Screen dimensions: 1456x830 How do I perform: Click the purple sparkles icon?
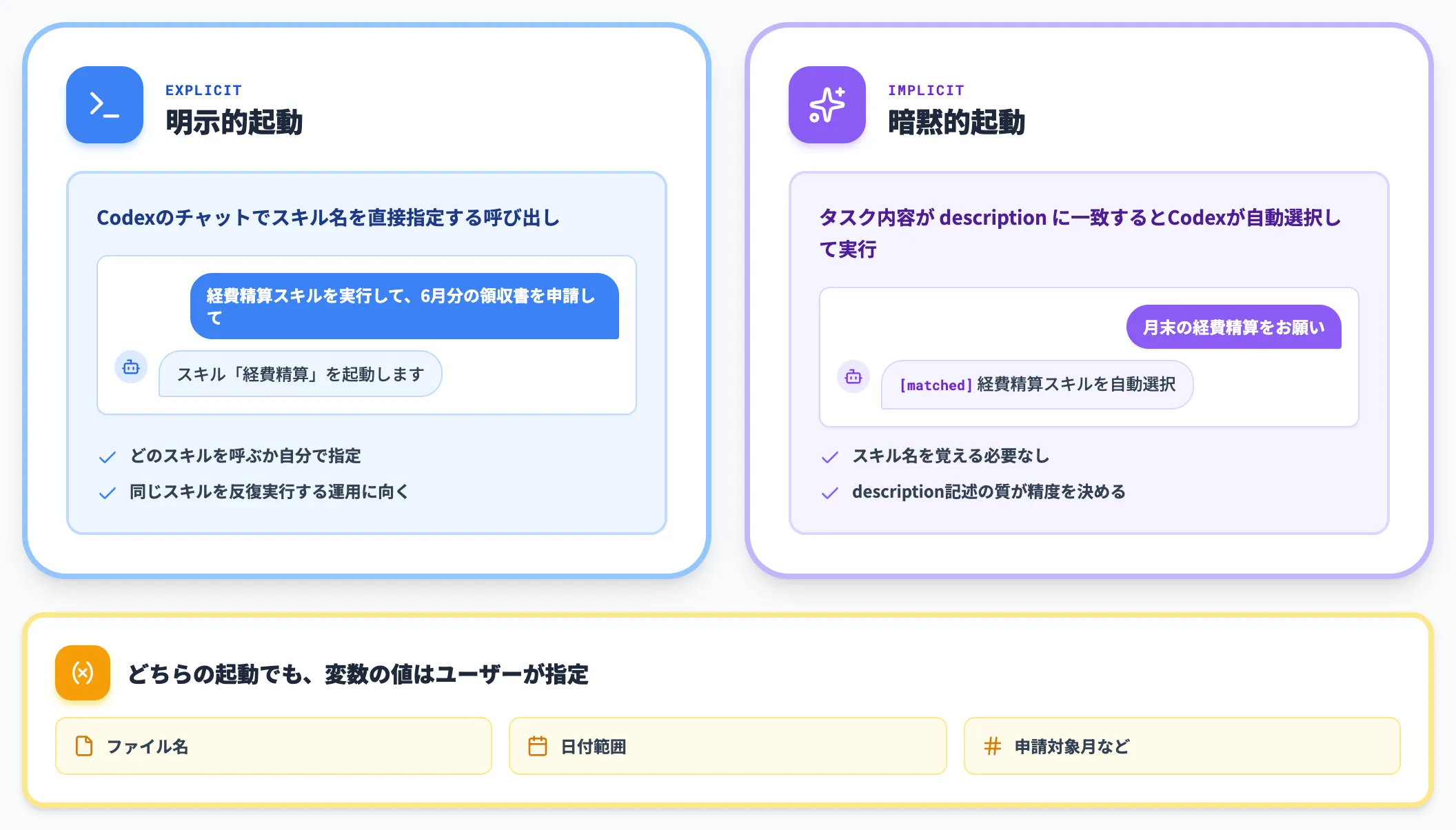(x=827, y=105)
